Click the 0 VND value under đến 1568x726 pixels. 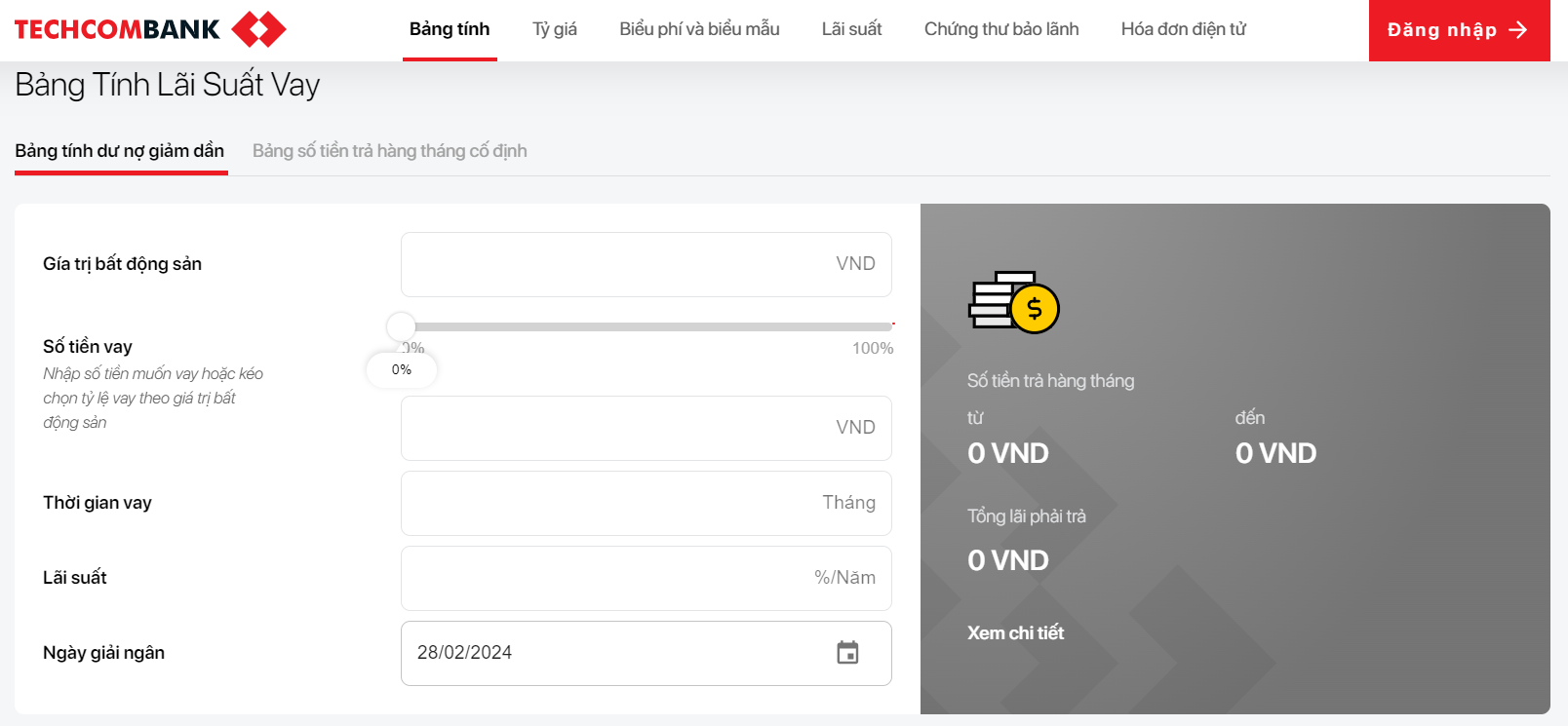(x=1275, y=453)
